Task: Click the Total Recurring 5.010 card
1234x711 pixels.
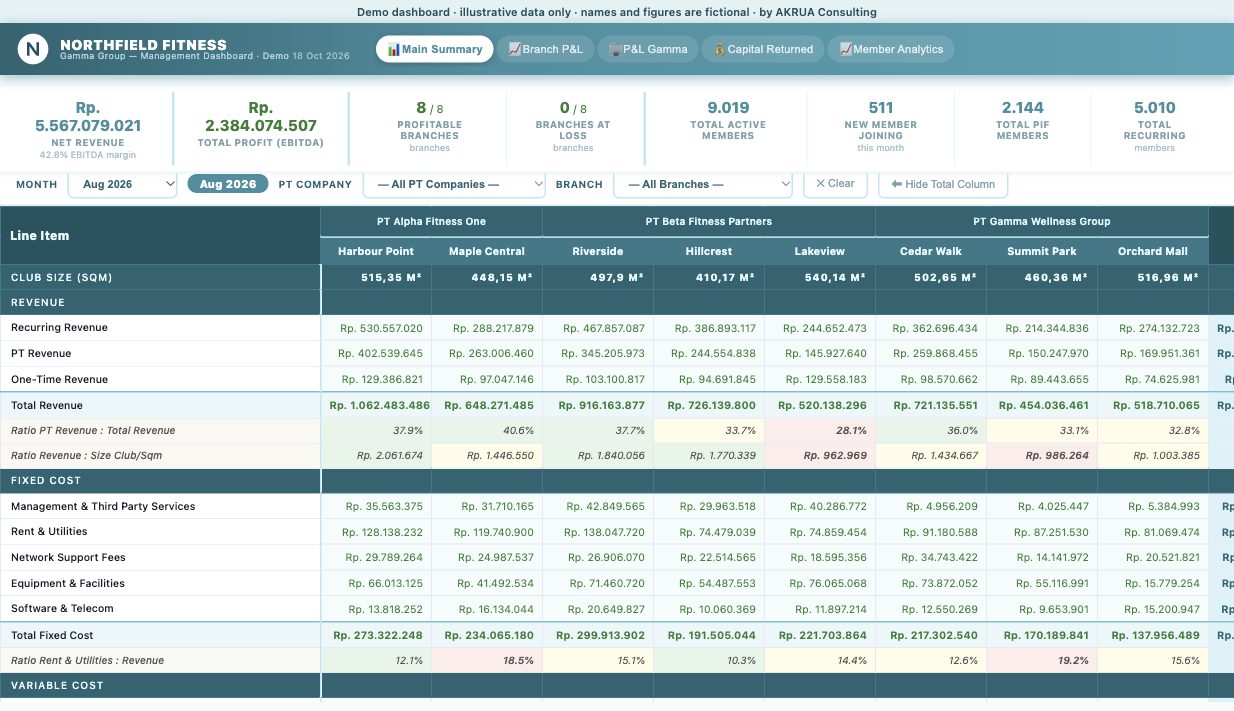Action: [x=1155, y=127]
